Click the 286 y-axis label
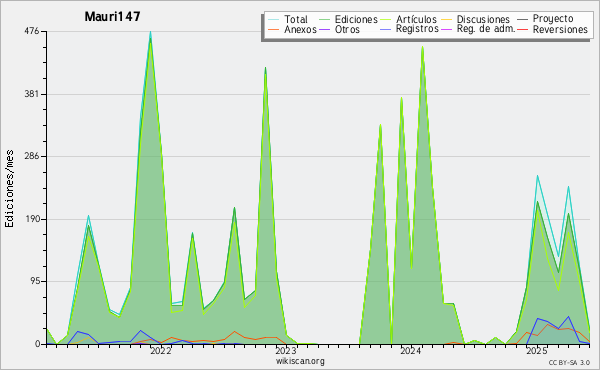Image resolution: width=600 pixels, height=370 pixels. pos(32,156)
